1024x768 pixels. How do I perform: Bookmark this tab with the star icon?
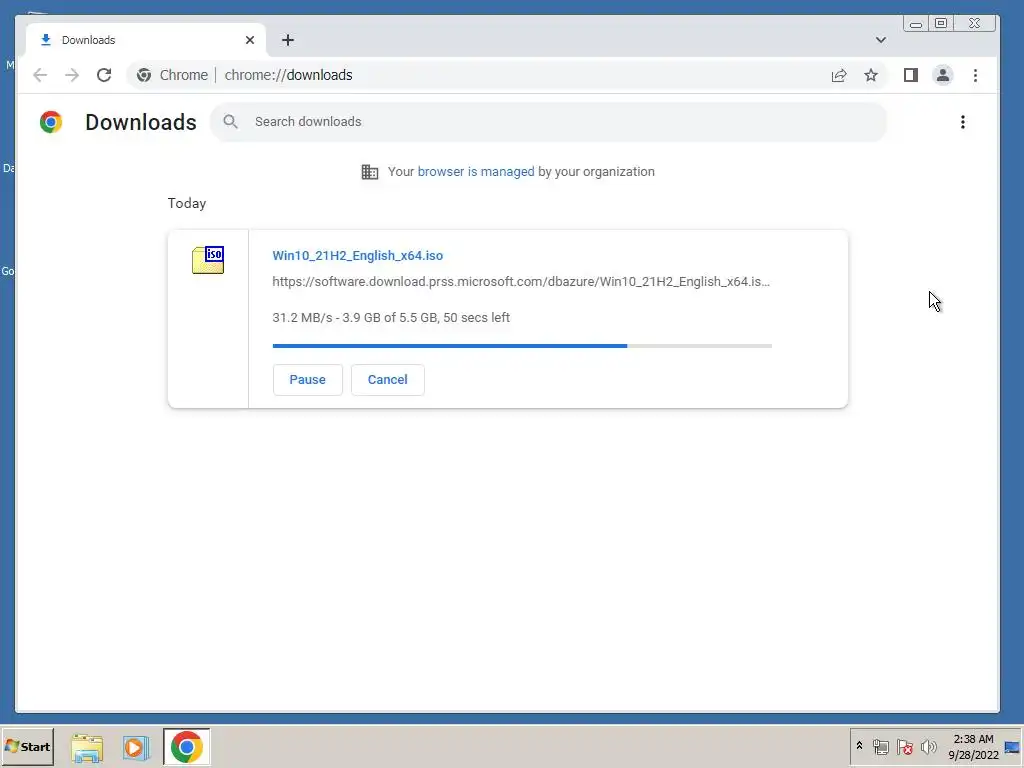871,75
